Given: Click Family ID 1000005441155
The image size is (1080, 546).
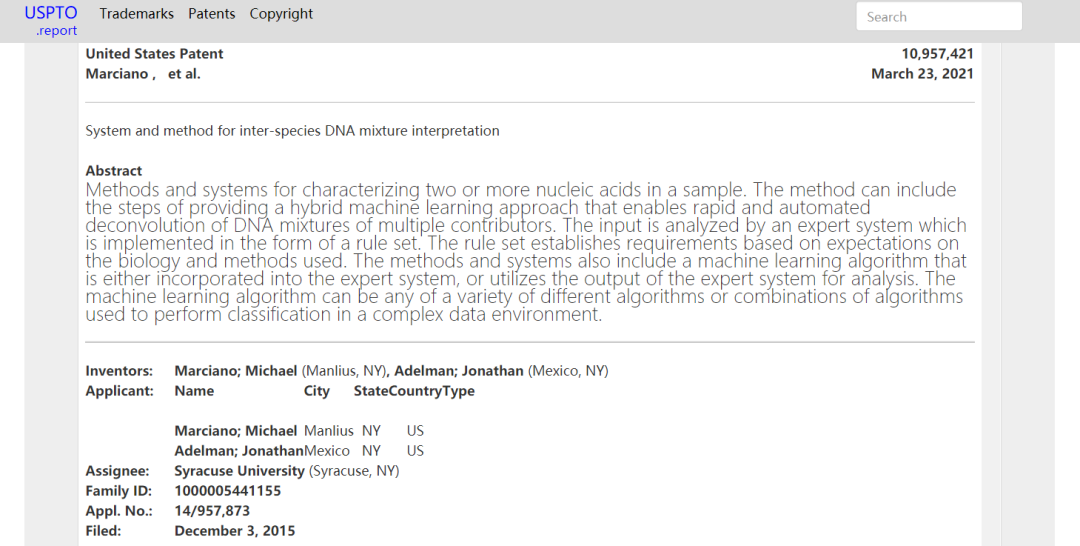Looking at the screenshot, I should tap(227, 491).
